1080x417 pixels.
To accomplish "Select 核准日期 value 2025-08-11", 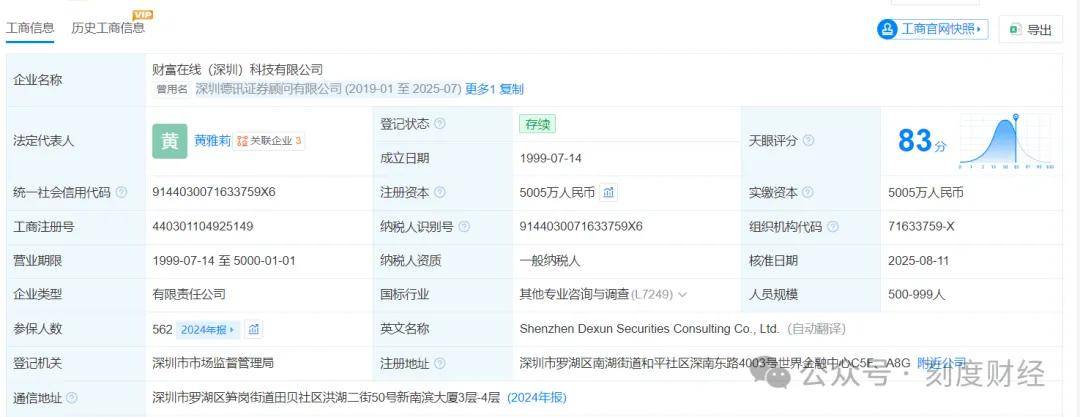I will (920, 261).
